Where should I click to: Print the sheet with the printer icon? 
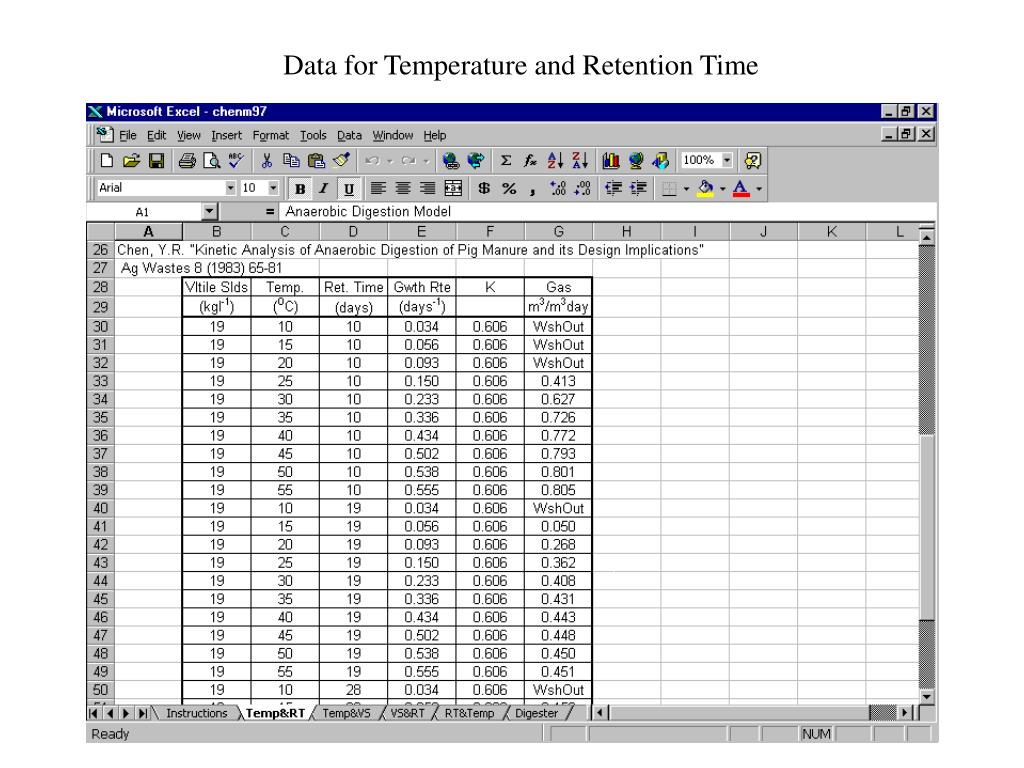pos(187,161)
